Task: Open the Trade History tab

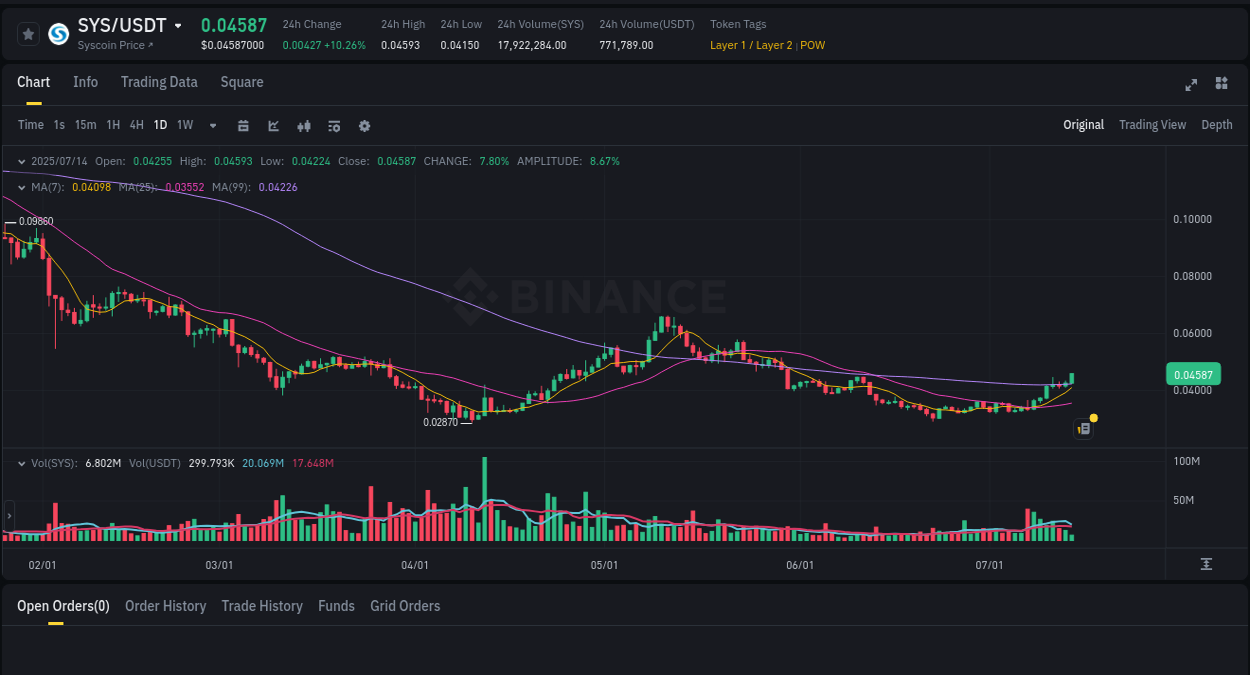Action: tap(262, 606)
